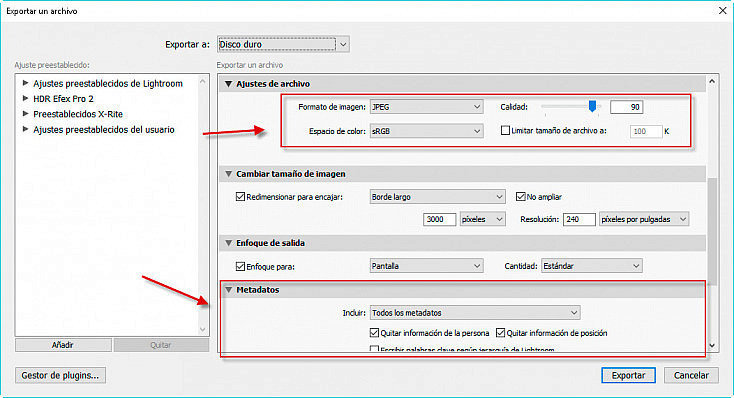734x398 pixels.
Task: Select Preestablecidos X-Rite row text
Action: (78, 114)
